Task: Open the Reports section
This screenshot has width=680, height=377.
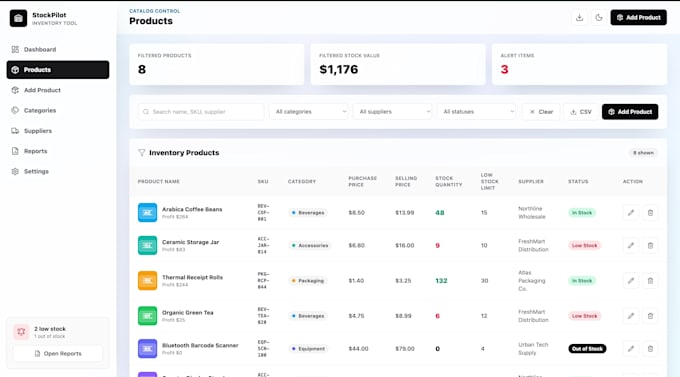Action: coord(58,151)
